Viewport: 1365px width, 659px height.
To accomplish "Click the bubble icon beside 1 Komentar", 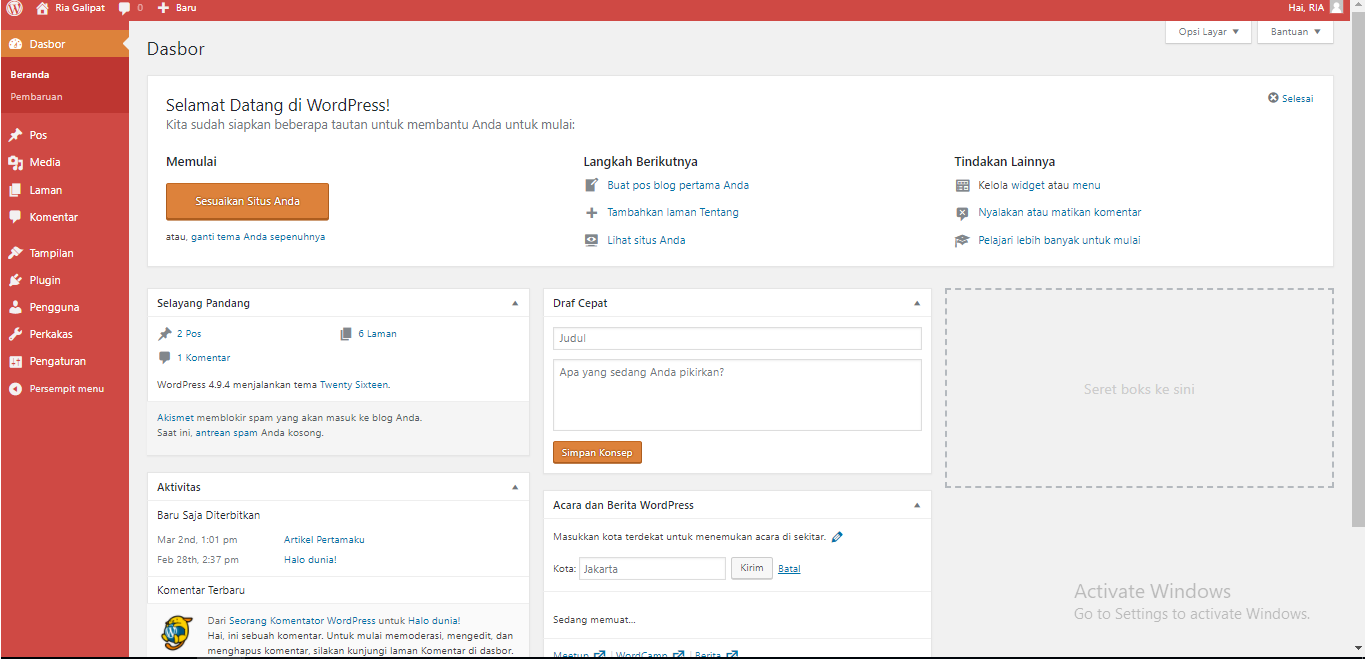I will (x=165, y=358).
